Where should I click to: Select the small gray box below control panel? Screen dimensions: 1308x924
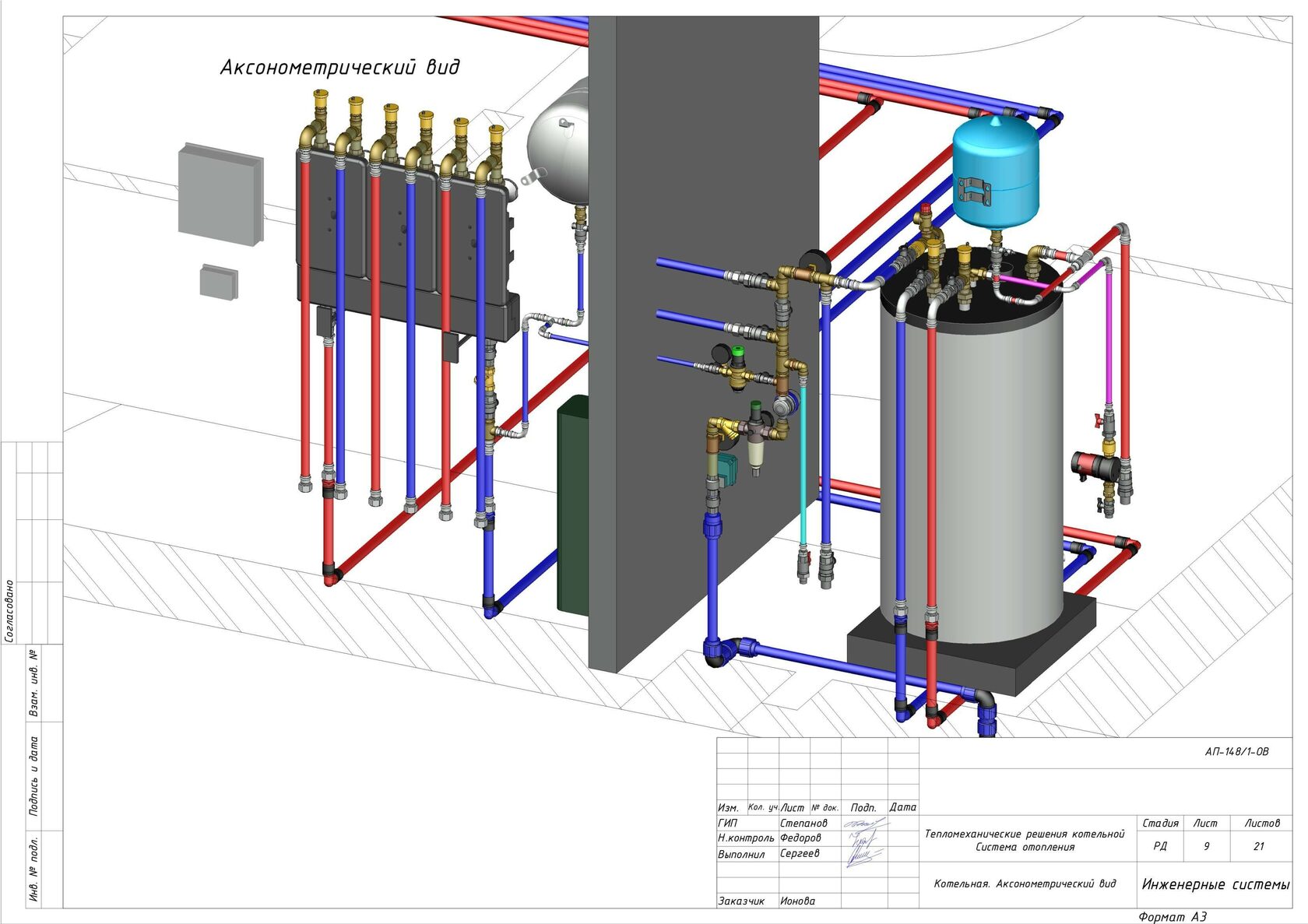(x=218, y=281)
